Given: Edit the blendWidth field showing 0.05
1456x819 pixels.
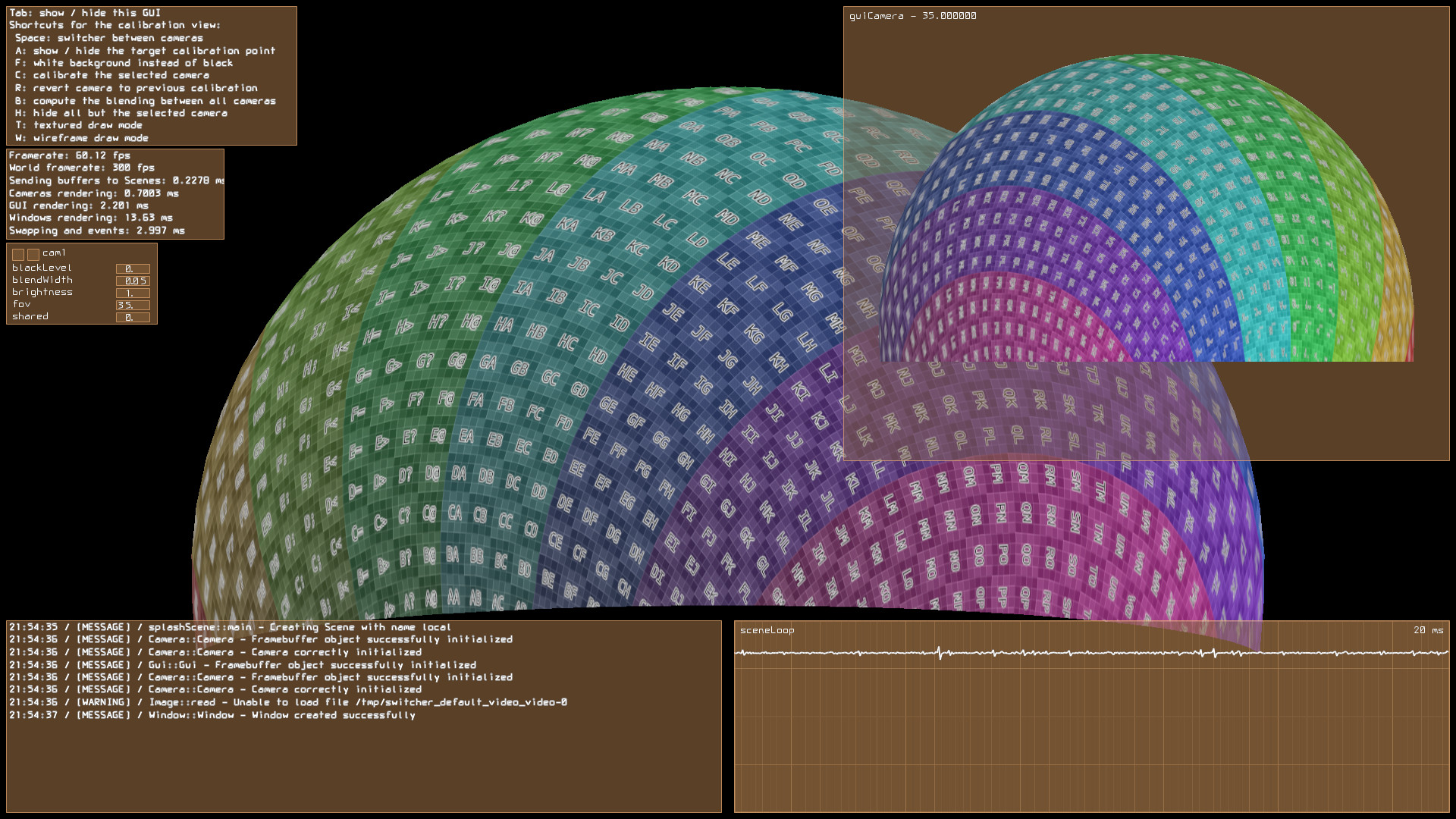Looking at the screenshot, I should 133,280.
